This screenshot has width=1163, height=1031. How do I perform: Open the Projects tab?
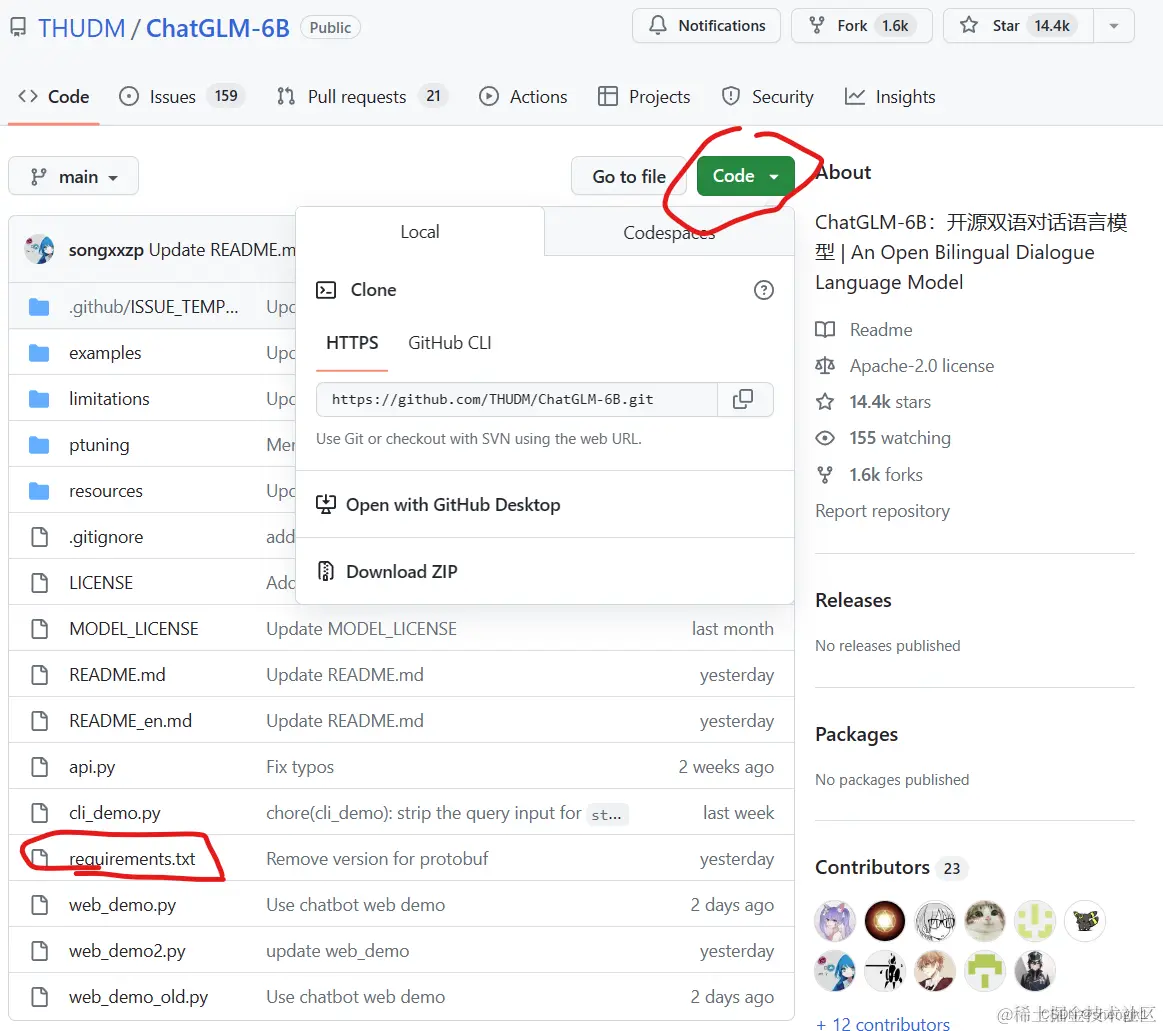(644, 97)
